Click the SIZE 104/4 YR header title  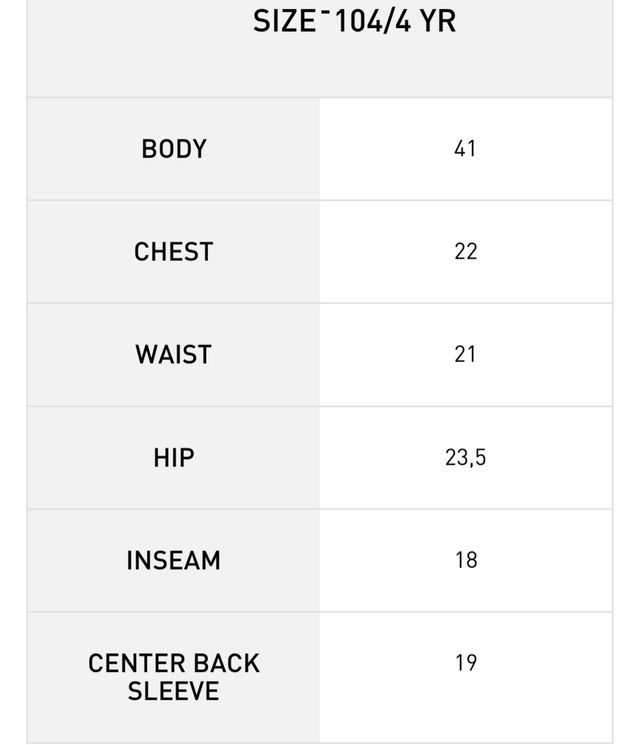pyautogui.click(x=355, y=21)
